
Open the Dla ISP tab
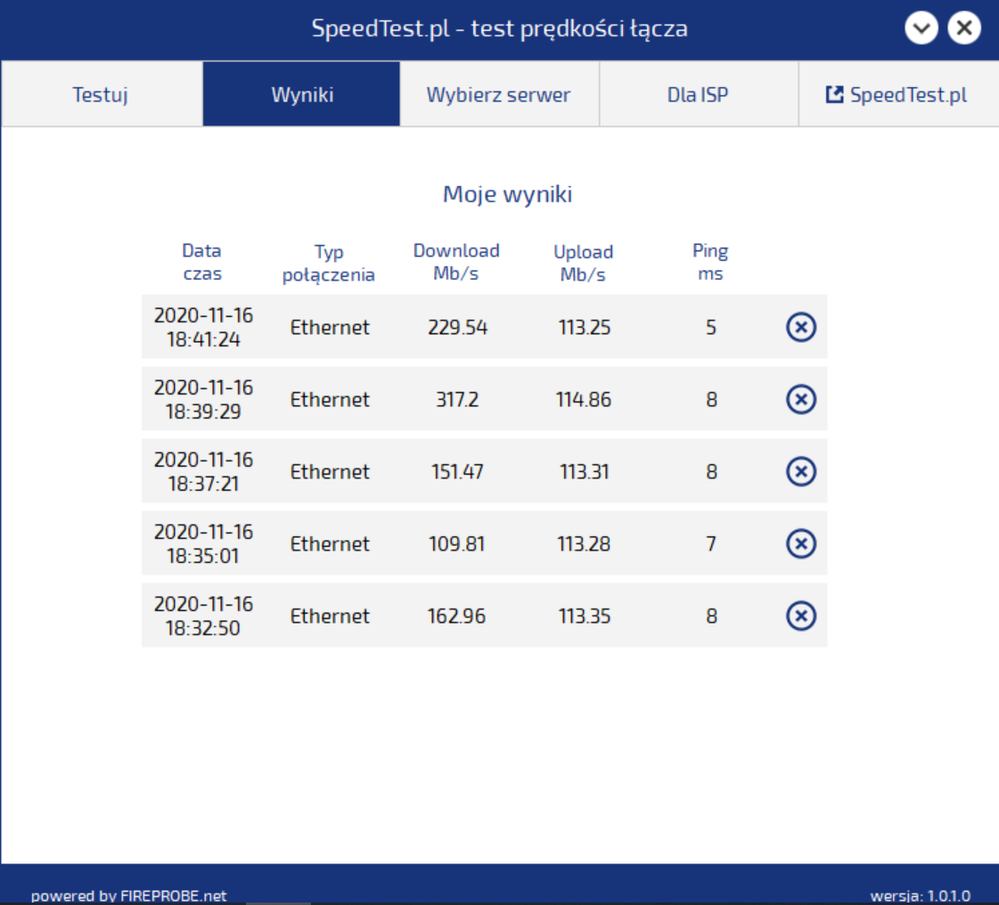tap(698, 95)
